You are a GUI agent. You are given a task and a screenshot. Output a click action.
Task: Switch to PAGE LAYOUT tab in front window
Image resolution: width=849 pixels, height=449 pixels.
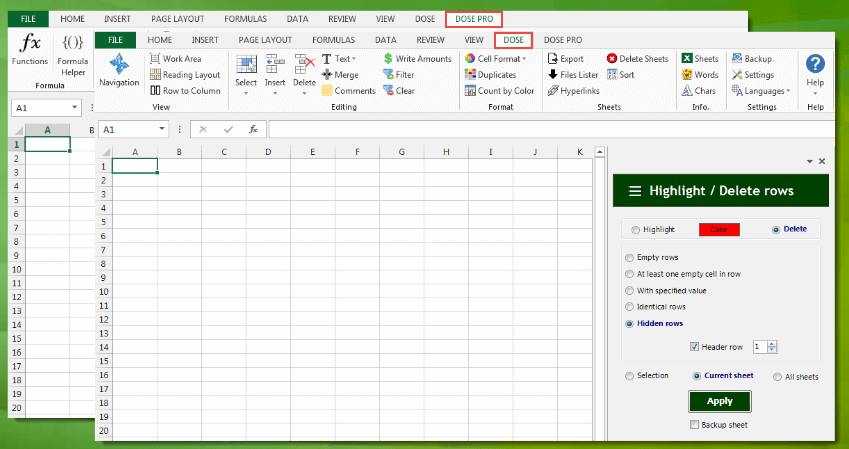[265, 40]
